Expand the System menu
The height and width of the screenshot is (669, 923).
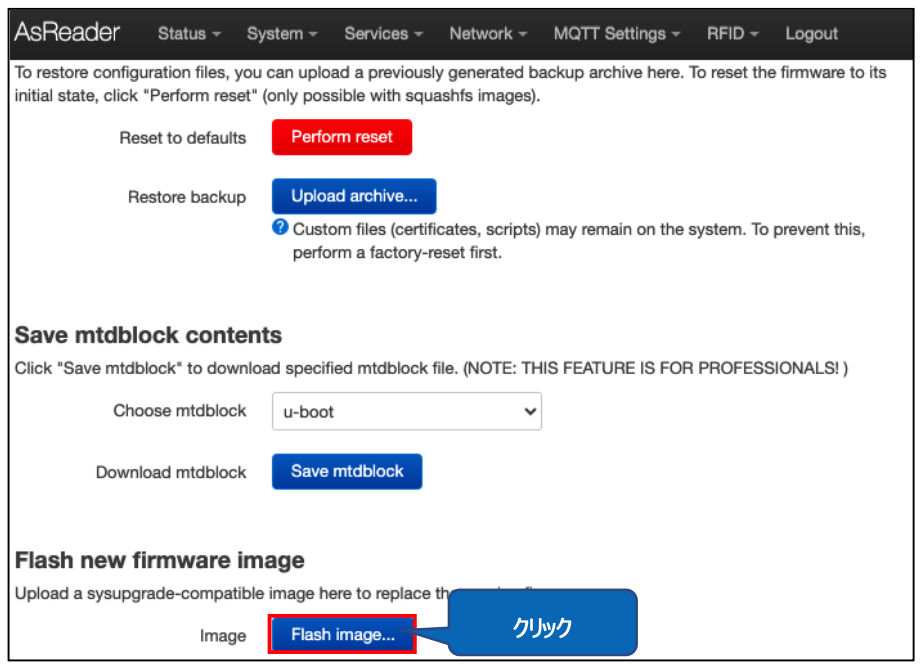coord(282,34)
